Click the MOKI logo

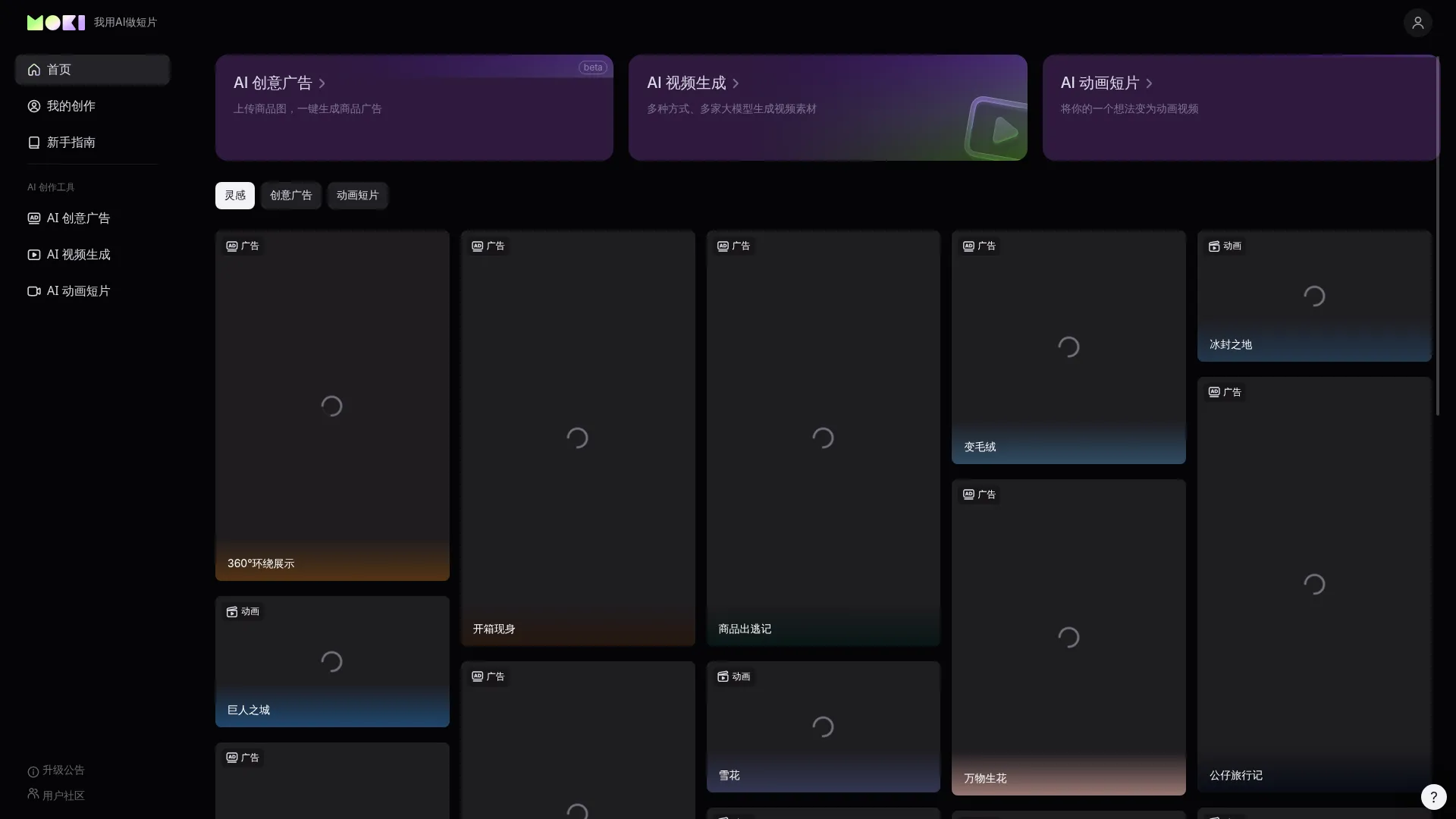pyautogui.click(x=55, y=23)
